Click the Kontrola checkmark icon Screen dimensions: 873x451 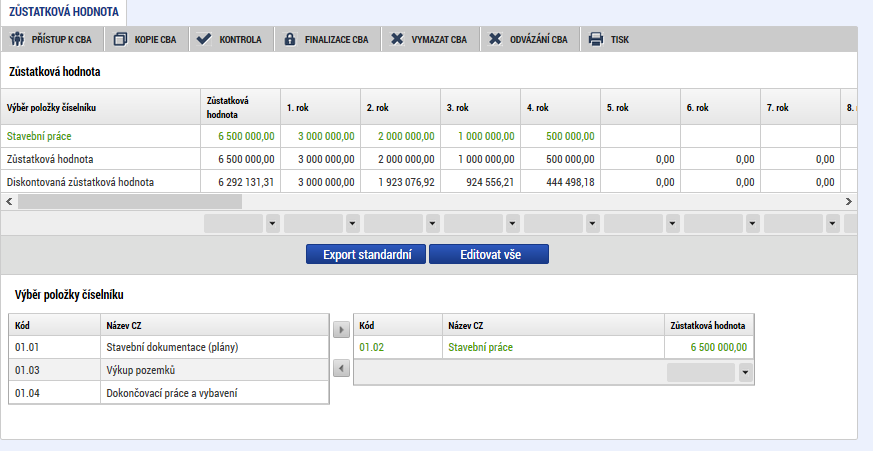click(x=204, y=39)
